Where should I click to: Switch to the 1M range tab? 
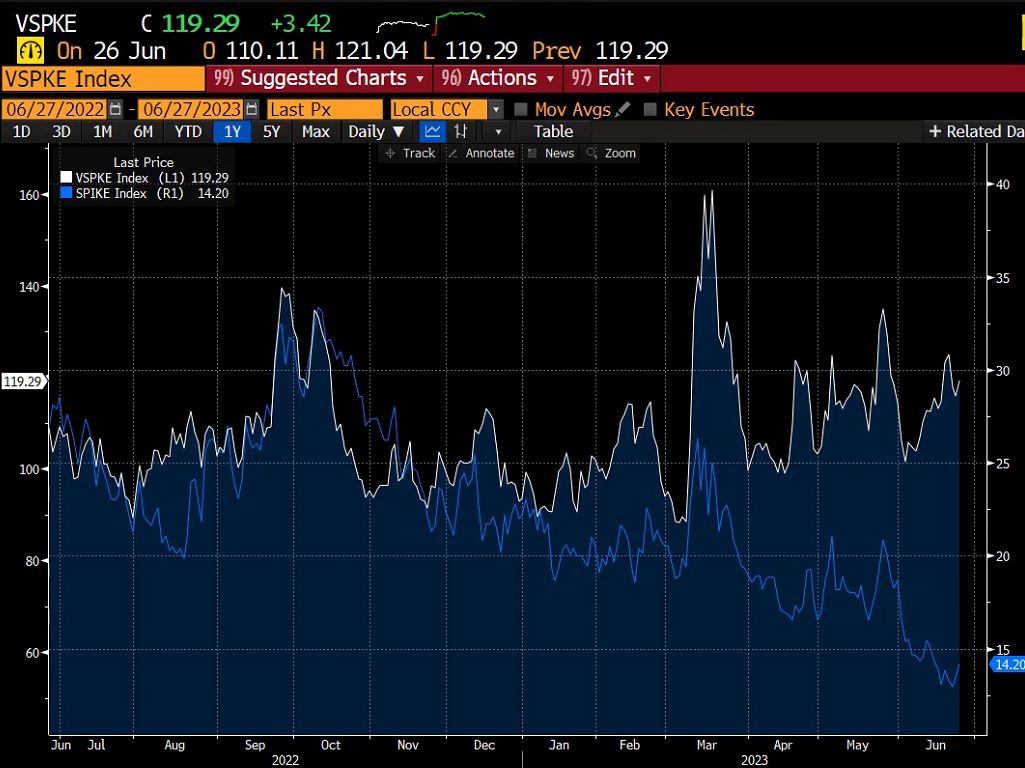(102, 131)
